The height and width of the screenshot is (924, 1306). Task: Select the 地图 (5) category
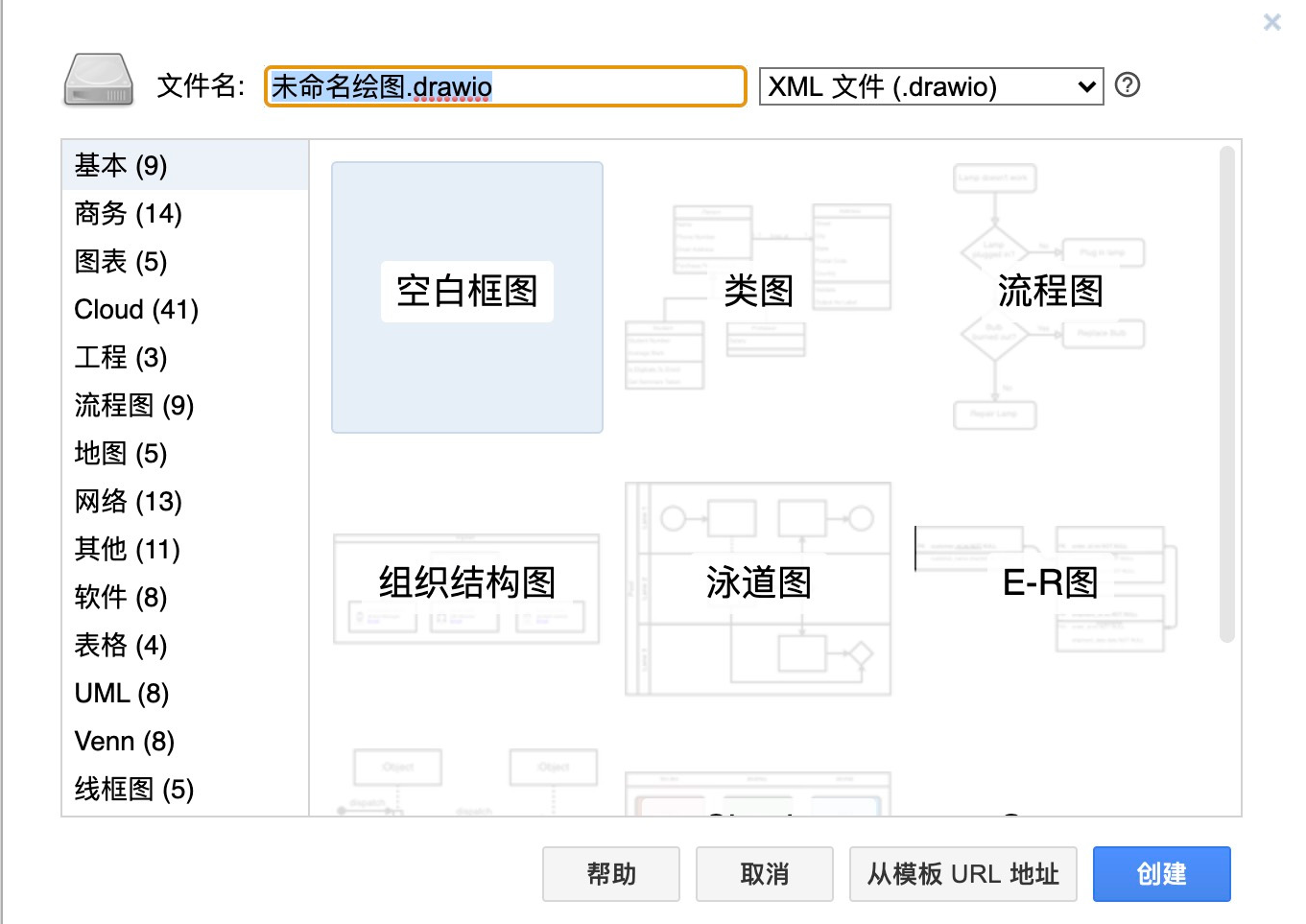(x=185, y=453)
